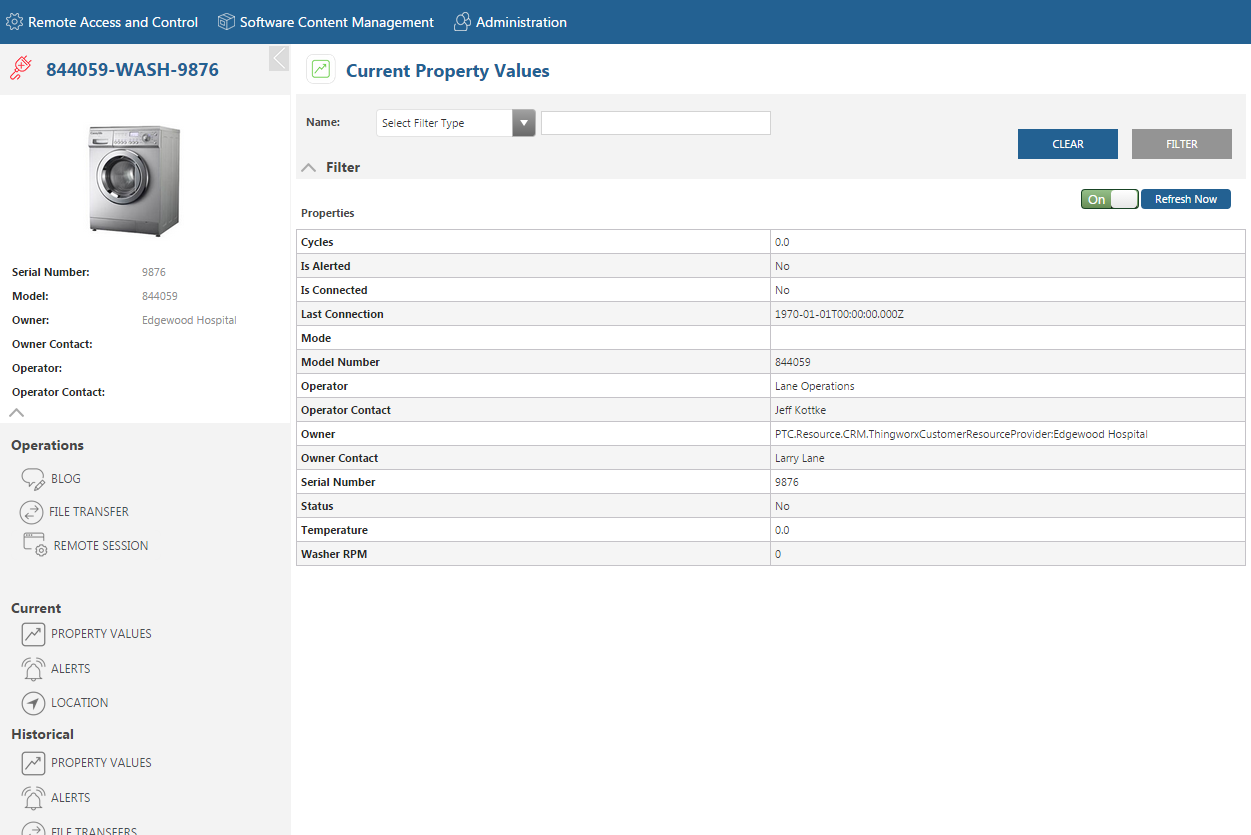Open the Administration menu
Screen dimensions: 1251x835
click(x=510, y=22)
